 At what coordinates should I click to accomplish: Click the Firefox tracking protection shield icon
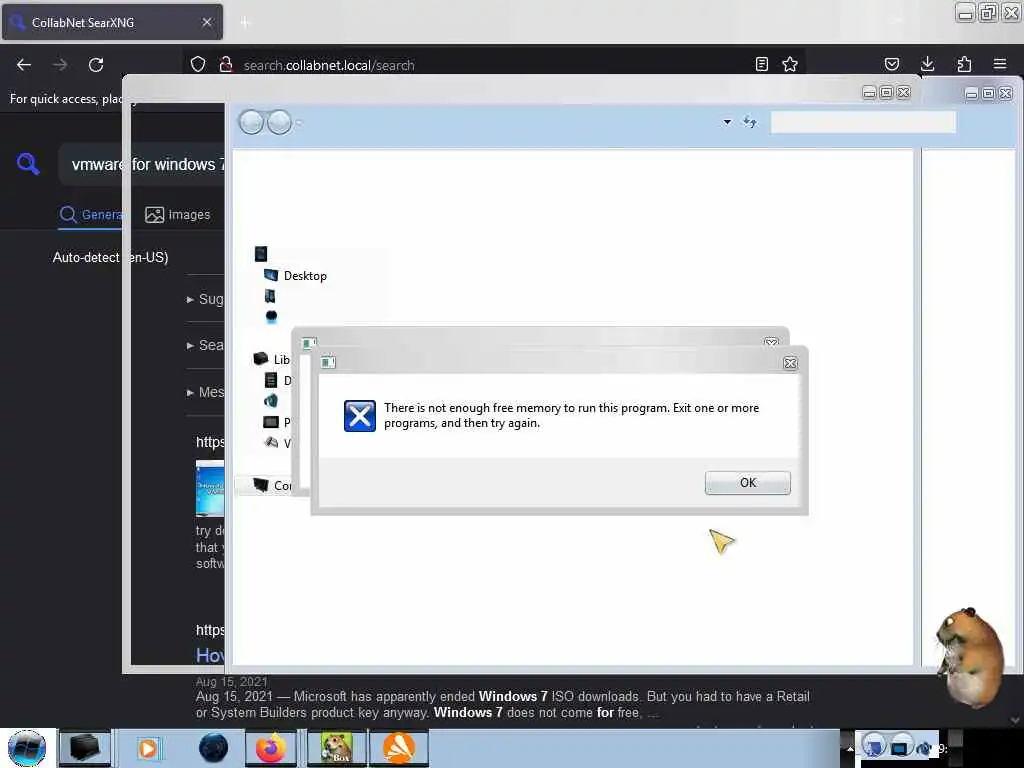coord(198,64)
